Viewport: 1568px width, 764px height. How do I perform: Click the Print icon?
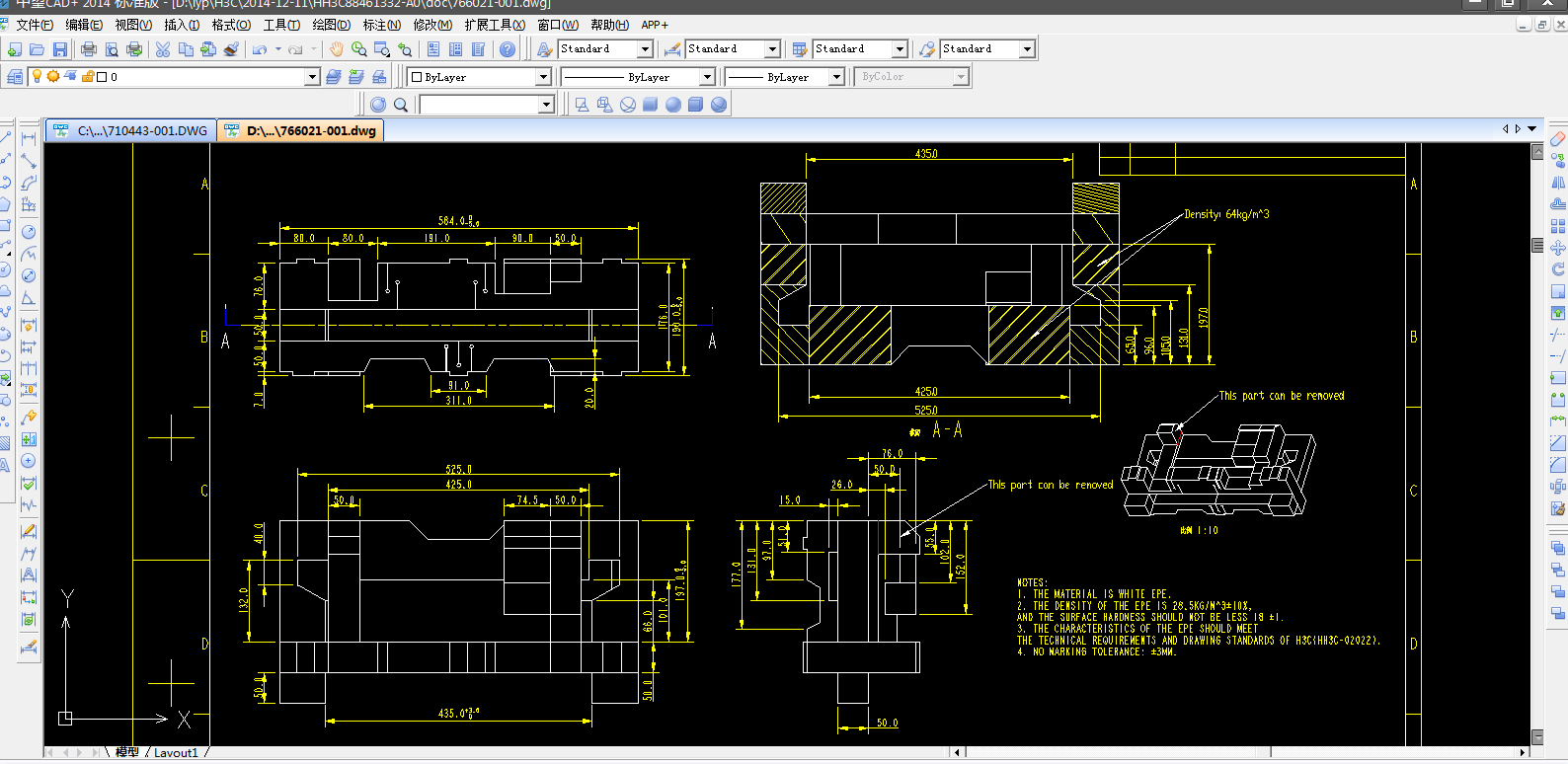[89, 49]
